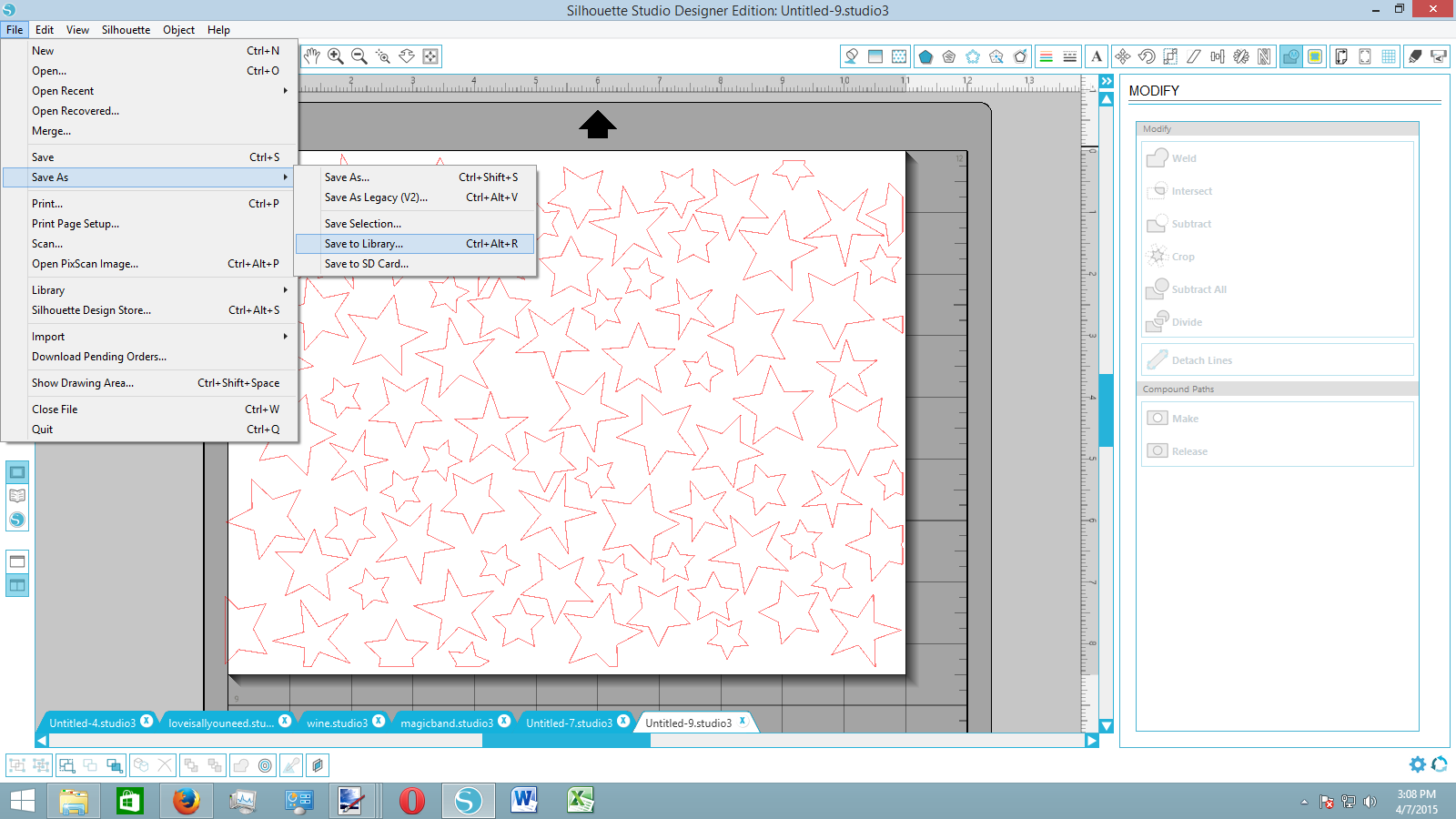Click the Detach Lines button
The image size is (1456, 819).
pos(1278,360)
